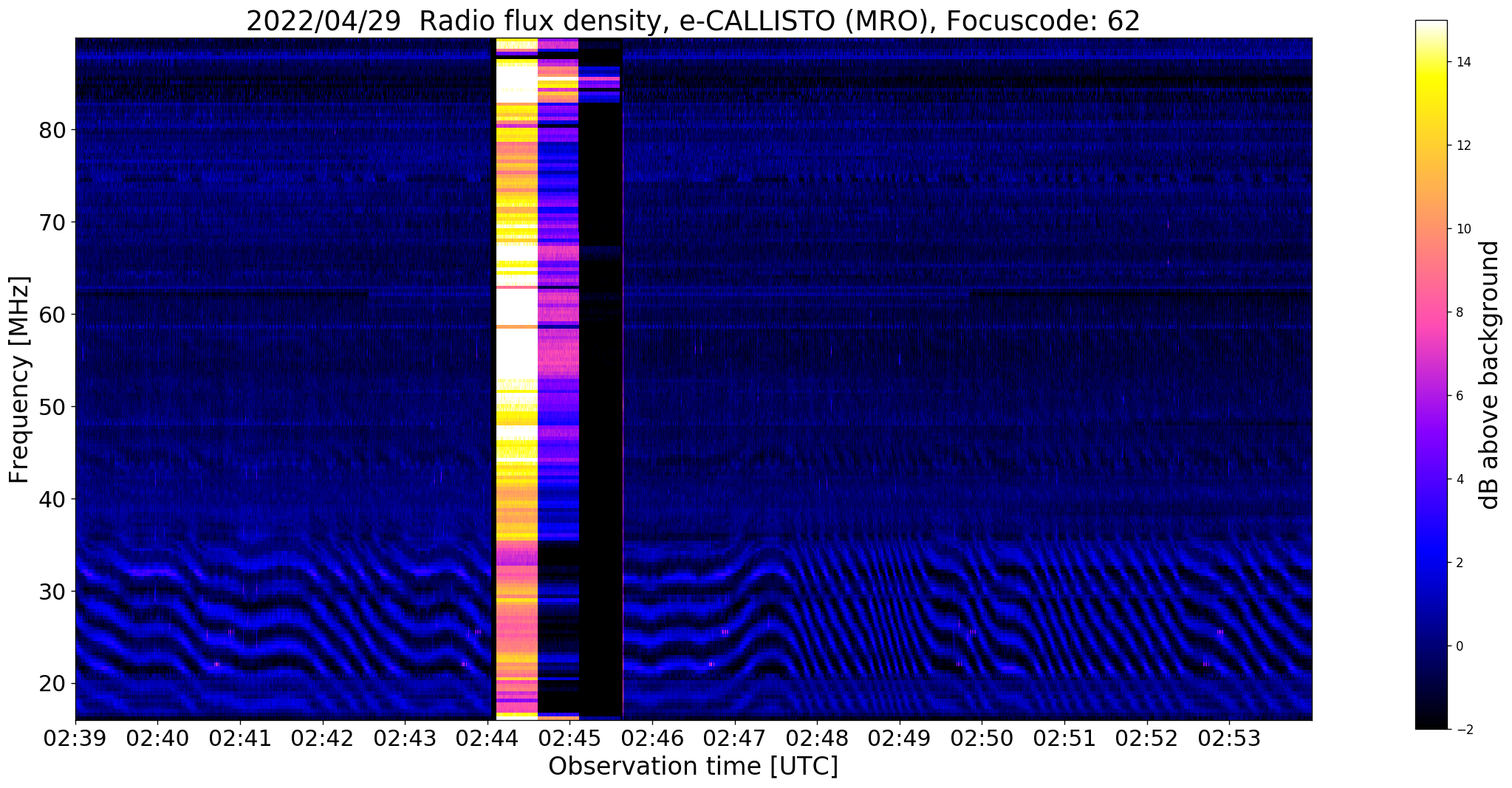This screenshot has height=788, width=1512.
Task: Click the colorbar tick value 4
Action: click(x=1460, y=479)
